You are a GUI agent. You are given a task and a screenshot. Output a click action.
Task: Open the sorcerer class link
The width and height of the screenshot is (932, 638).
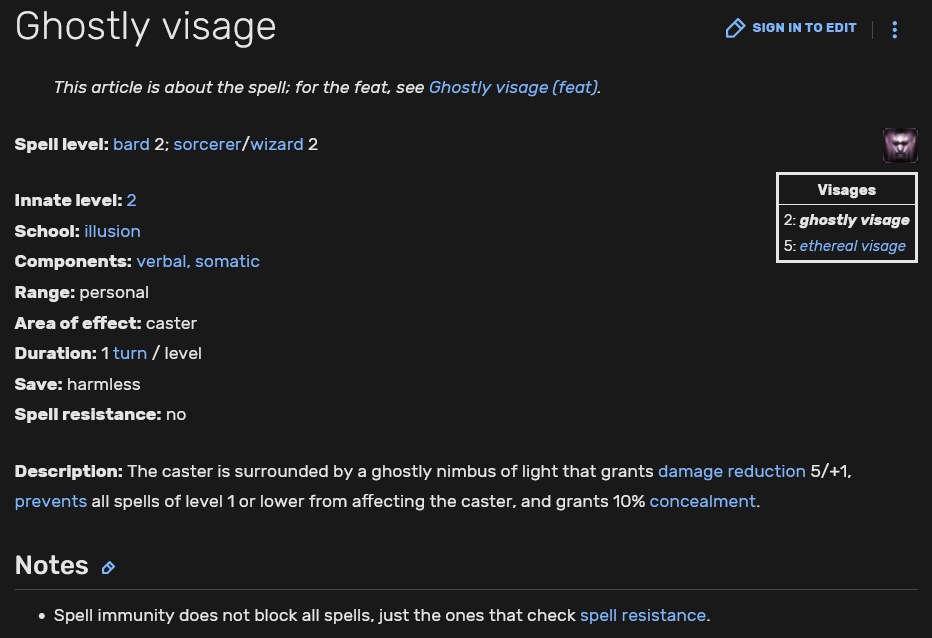pos(207,144)
